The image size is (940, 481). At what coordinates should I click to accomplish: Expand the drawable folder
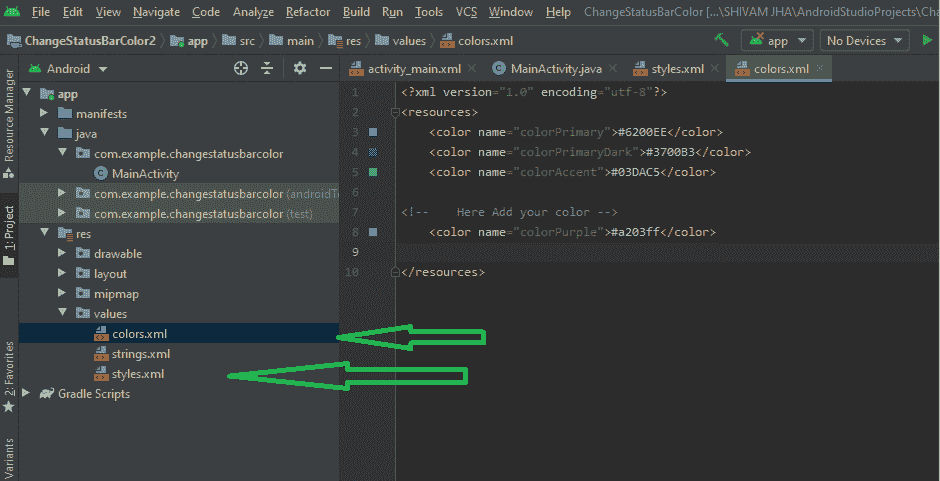[x=64, y=254]
